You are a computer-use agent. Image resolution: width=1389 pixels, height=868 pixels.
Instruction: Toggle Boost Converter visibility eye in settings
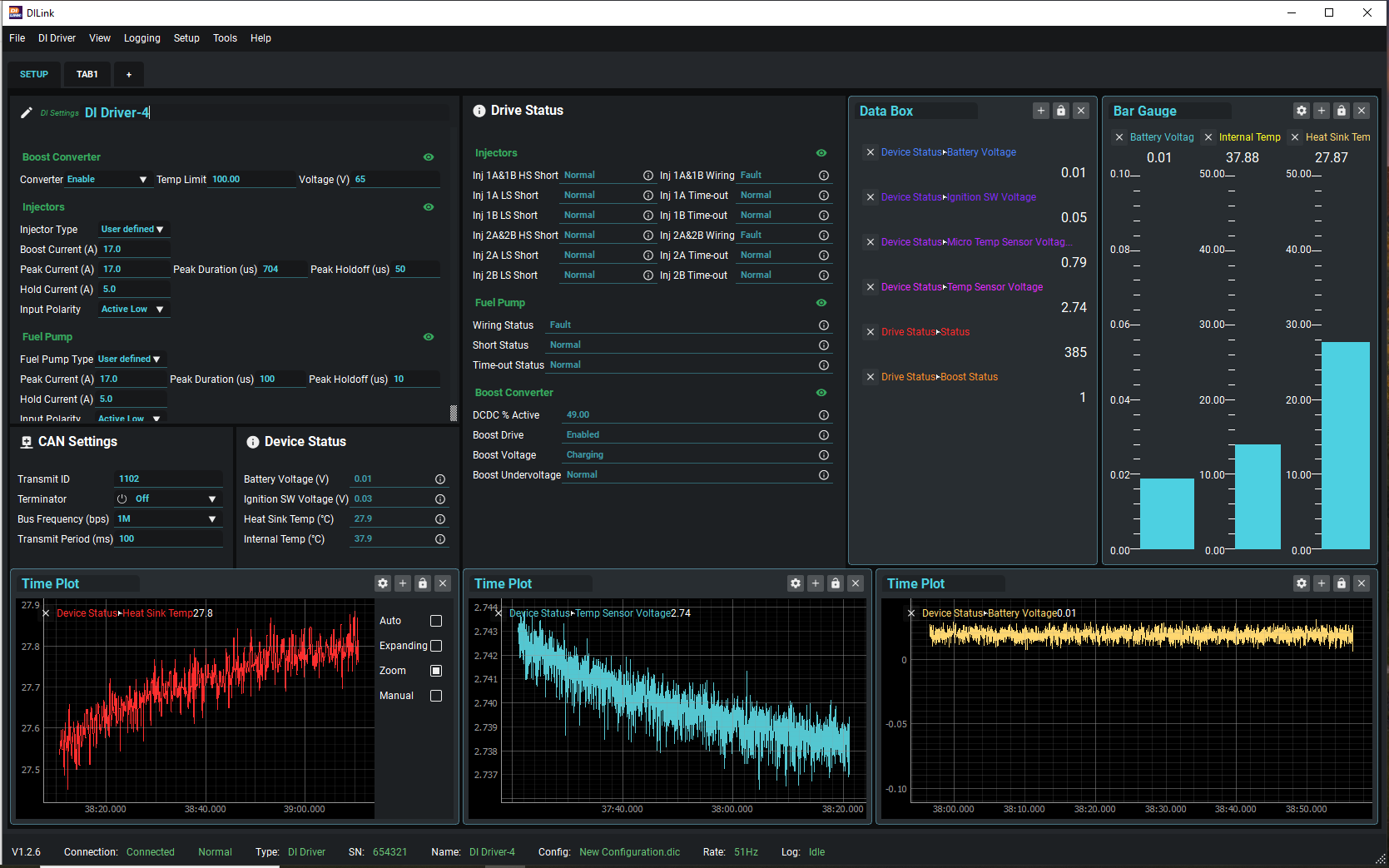[429, 157]
